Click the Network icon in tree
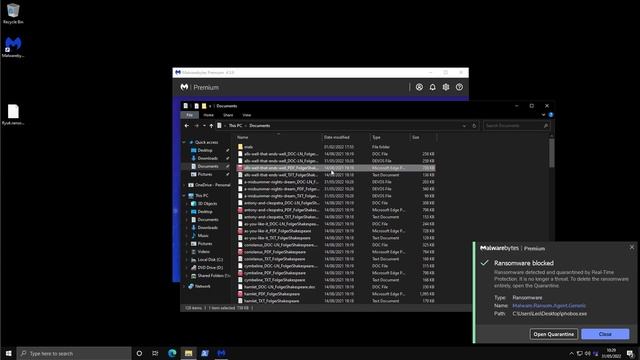Screen dimensions: 640x360 [191, 287]
